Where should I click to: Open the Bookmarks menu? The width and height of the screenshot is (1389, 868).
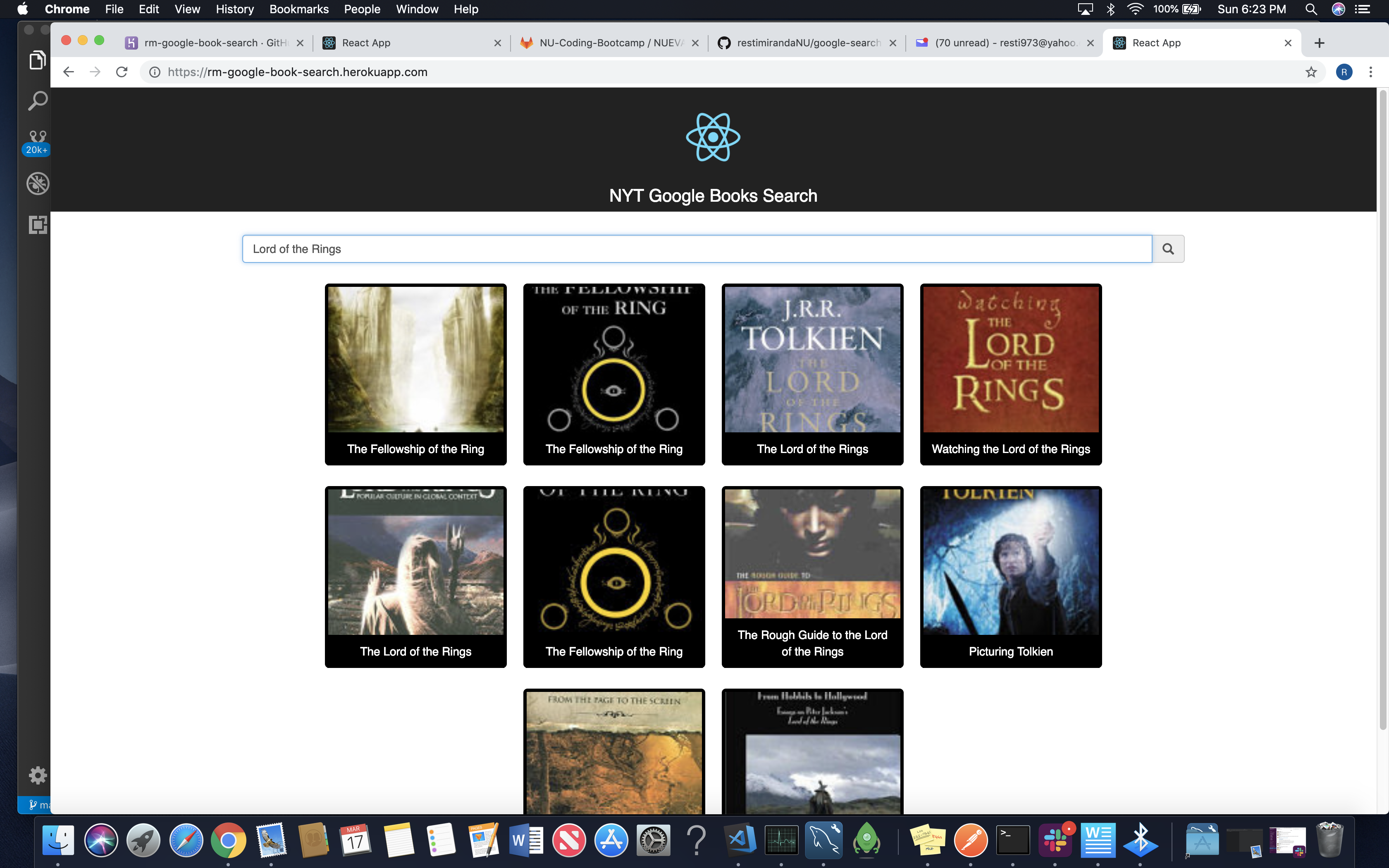coord(299,9)
